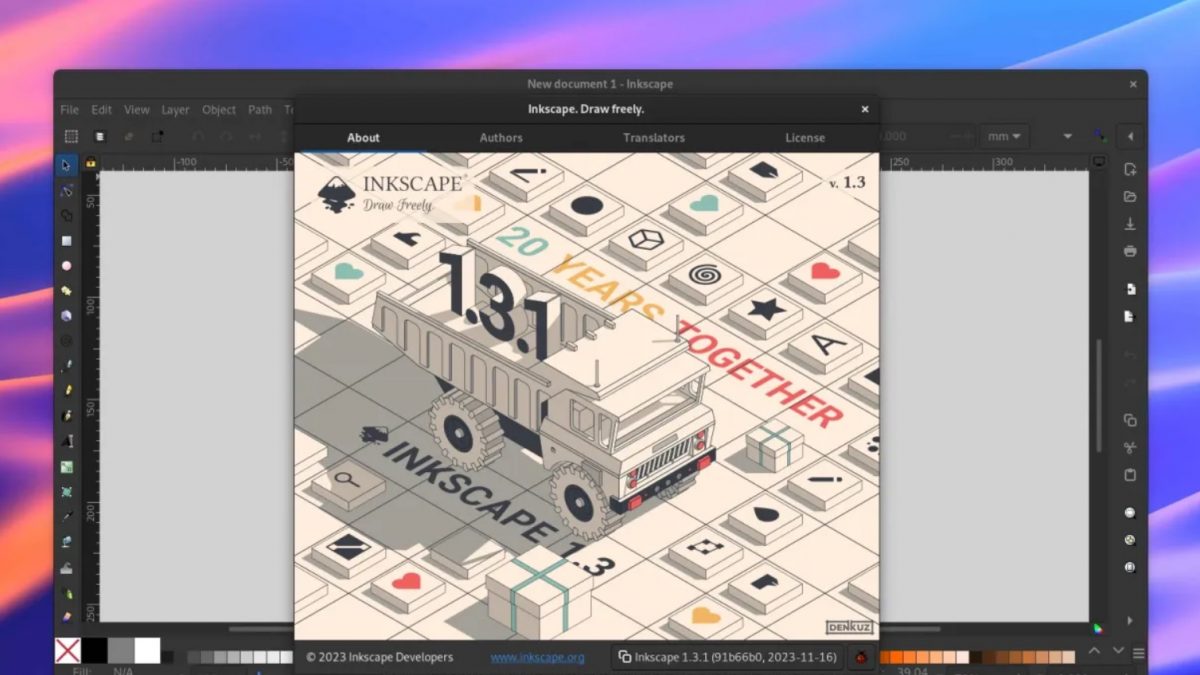The width and height of the screenshot is (1200, 675).
Task: Open the Path menu
Action: tap(260, 110)
